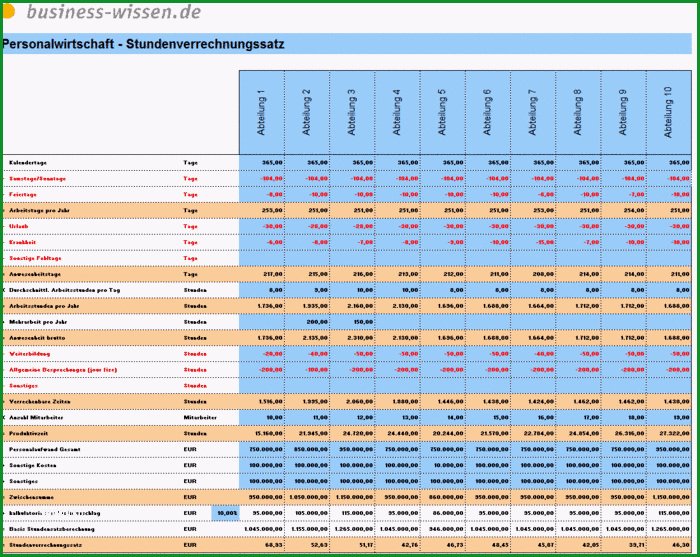Select empty Mehrarbeit cell for Abteilung 1

point(262,322)
